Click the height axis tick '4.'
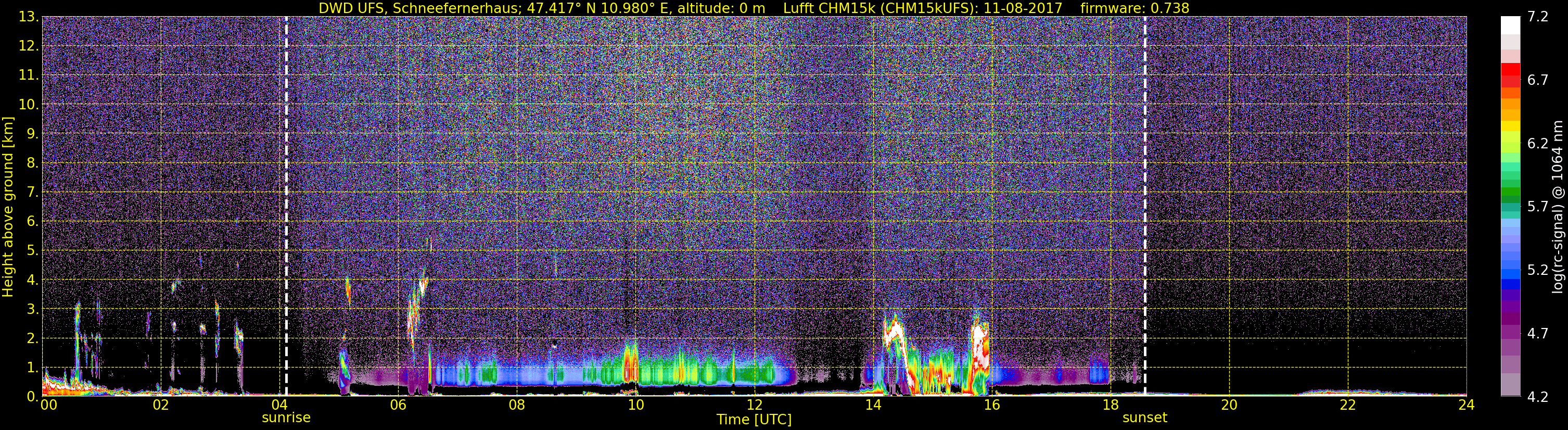 coord(32,280)
